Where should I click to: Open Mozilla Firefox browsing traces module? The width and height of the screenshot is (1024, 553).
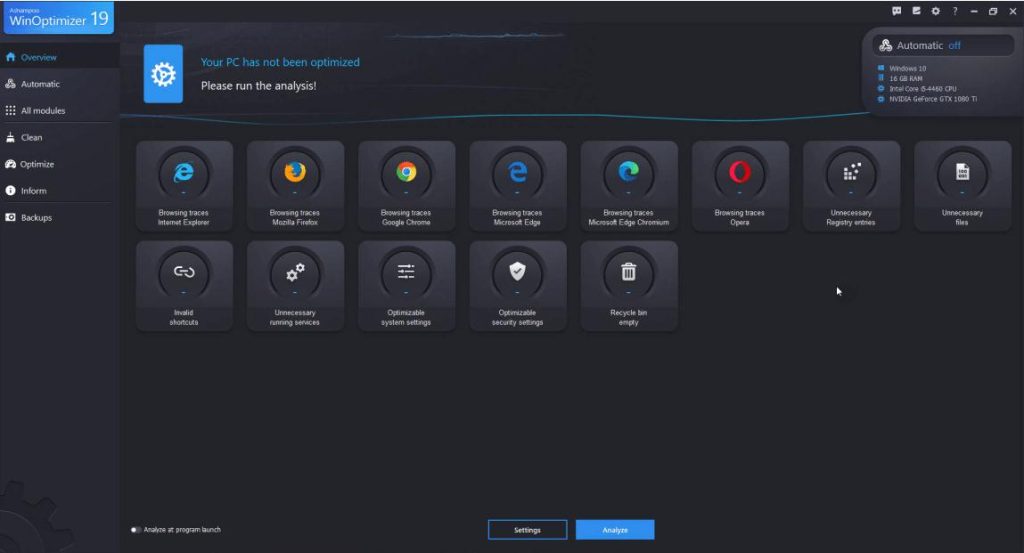coord(295,186)
